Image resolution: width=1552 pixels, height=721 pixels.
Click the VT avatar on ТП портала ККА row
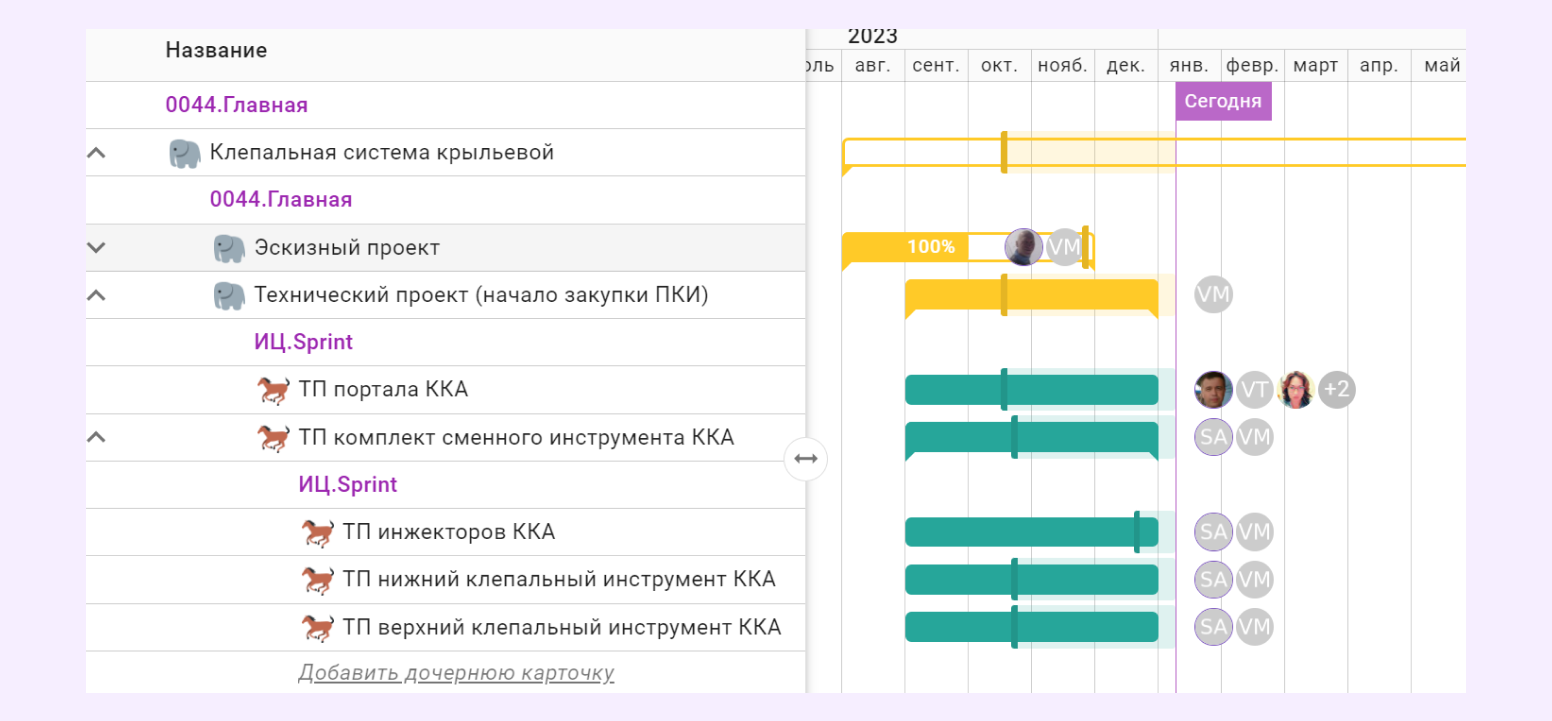pos(1254,390)
